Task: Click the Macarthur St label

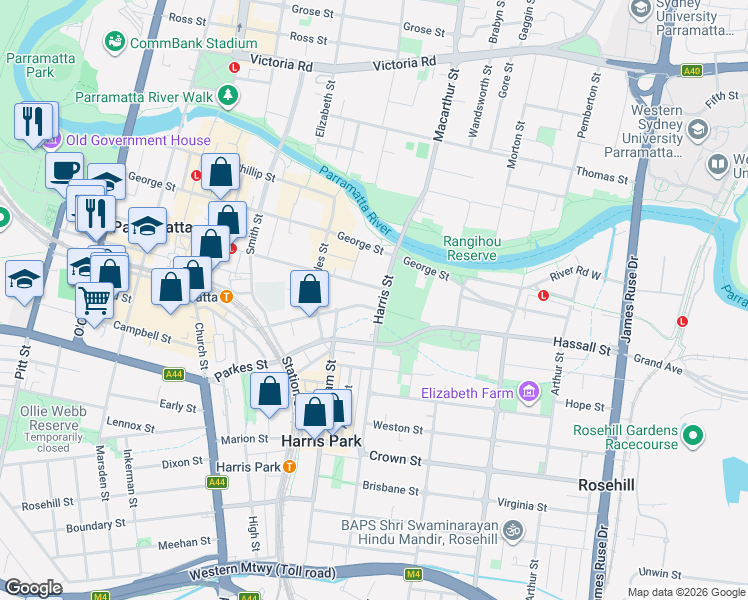Action: (x=446, y=105)
